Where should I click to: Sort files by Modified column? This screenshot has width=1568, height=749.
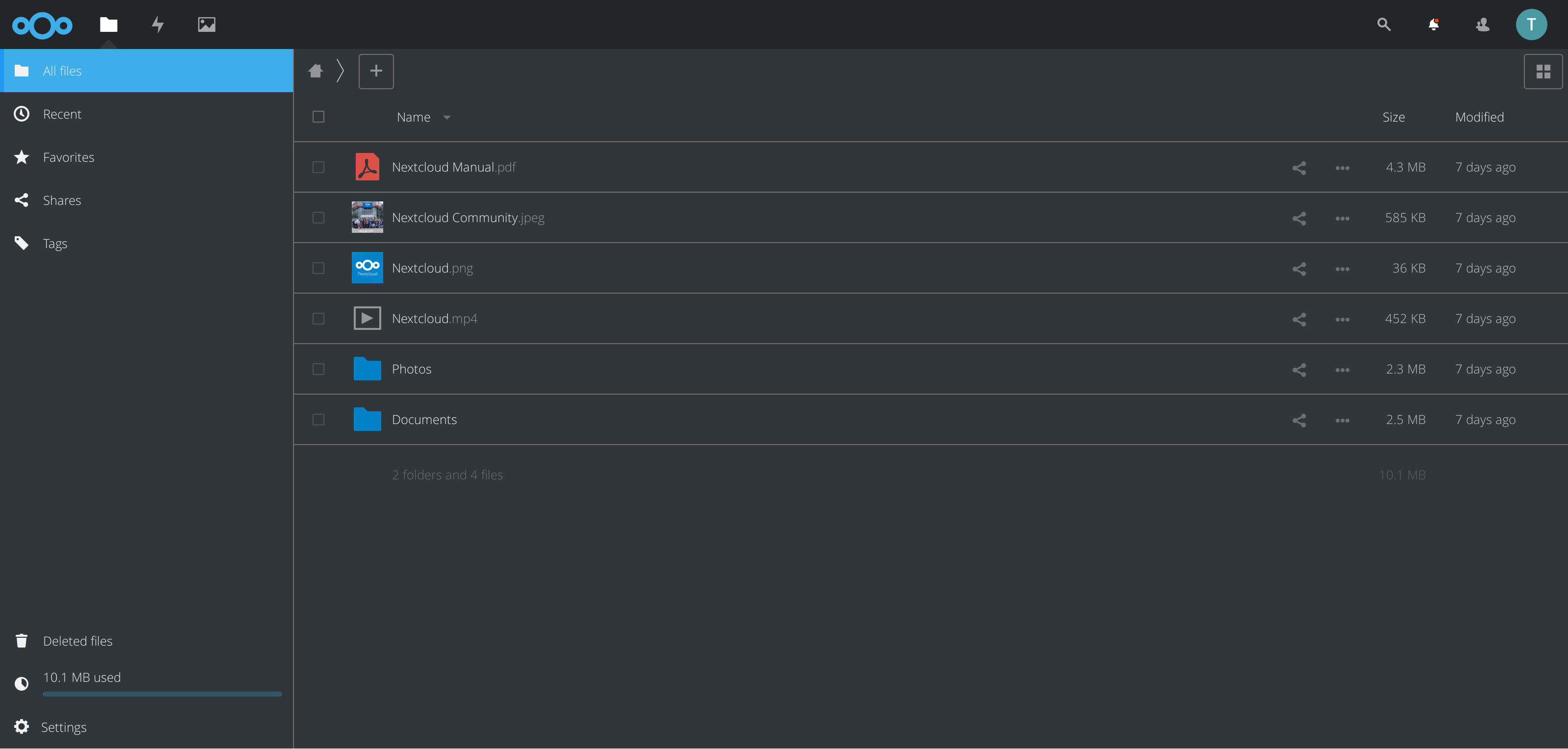[1479, 117]
